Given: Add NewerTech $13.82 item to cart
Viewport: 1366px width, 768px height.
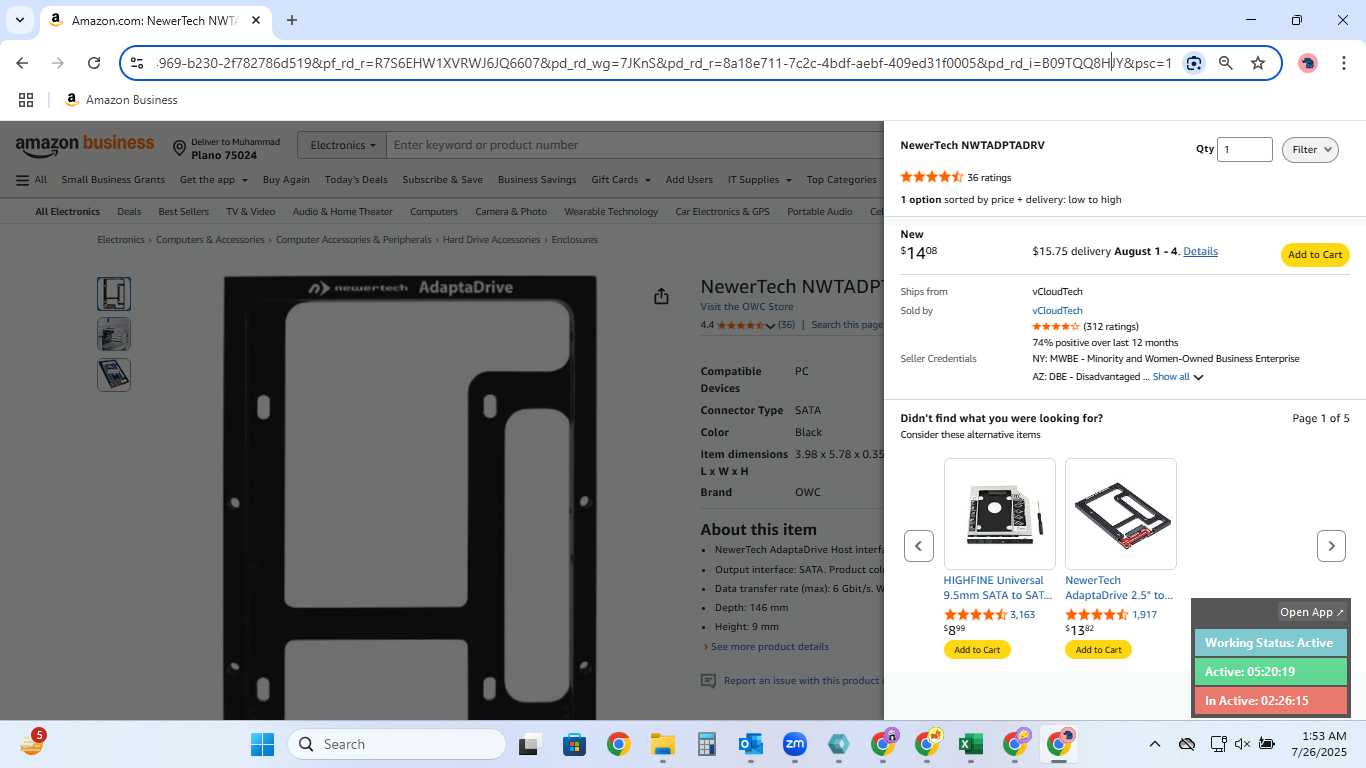Looking at the screenshot, I should click(x=1099, y=650).
